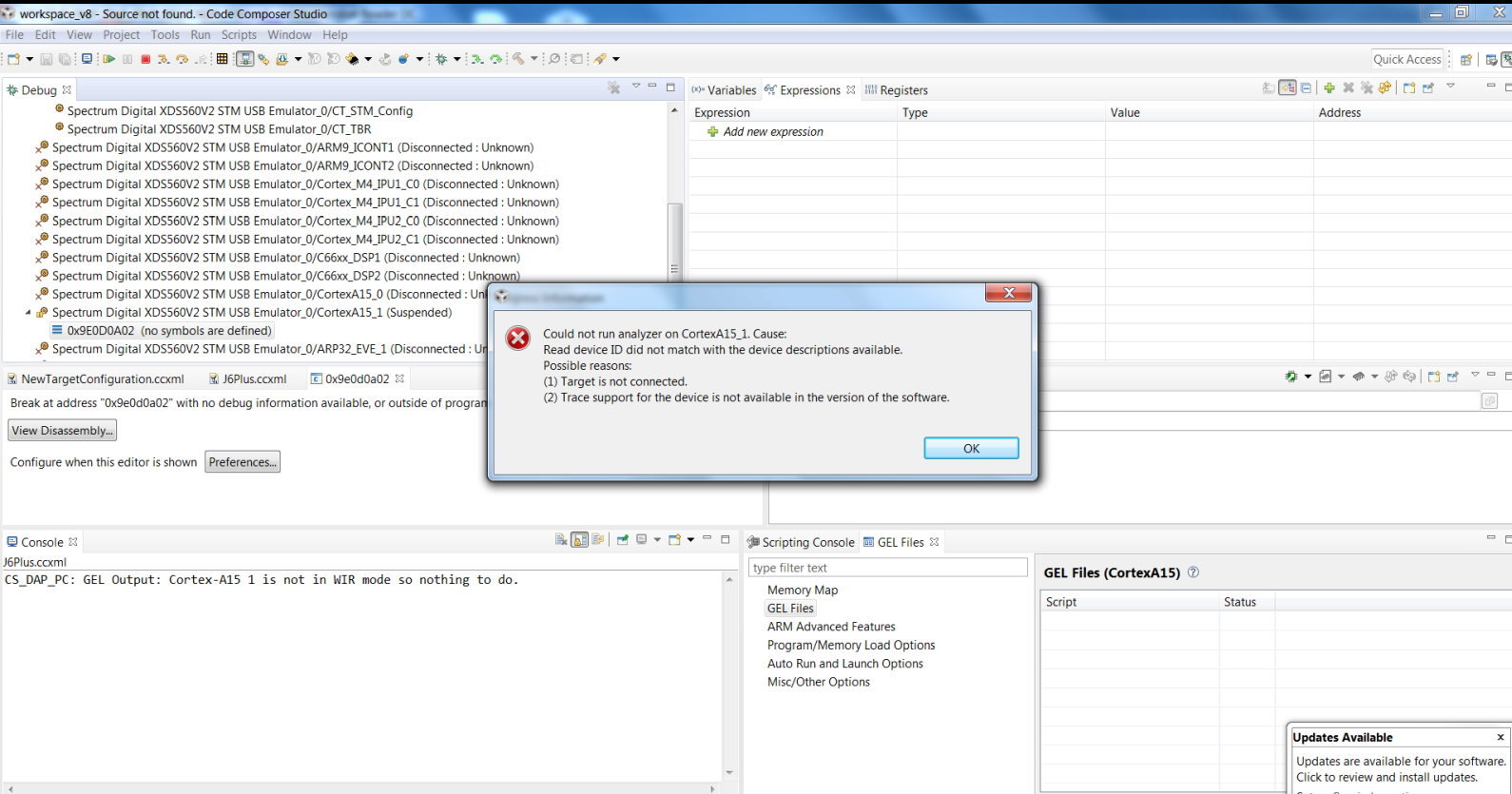Click the View Disassembly... button
1512x794 pixels.
(x=63, y=431)
